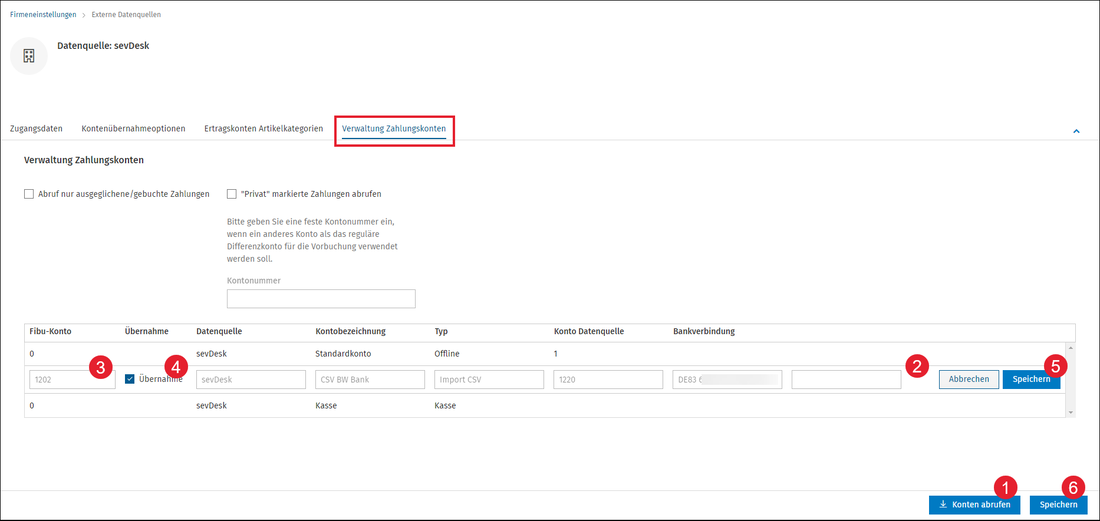Click the Konto Datenquelle column header

589,332
